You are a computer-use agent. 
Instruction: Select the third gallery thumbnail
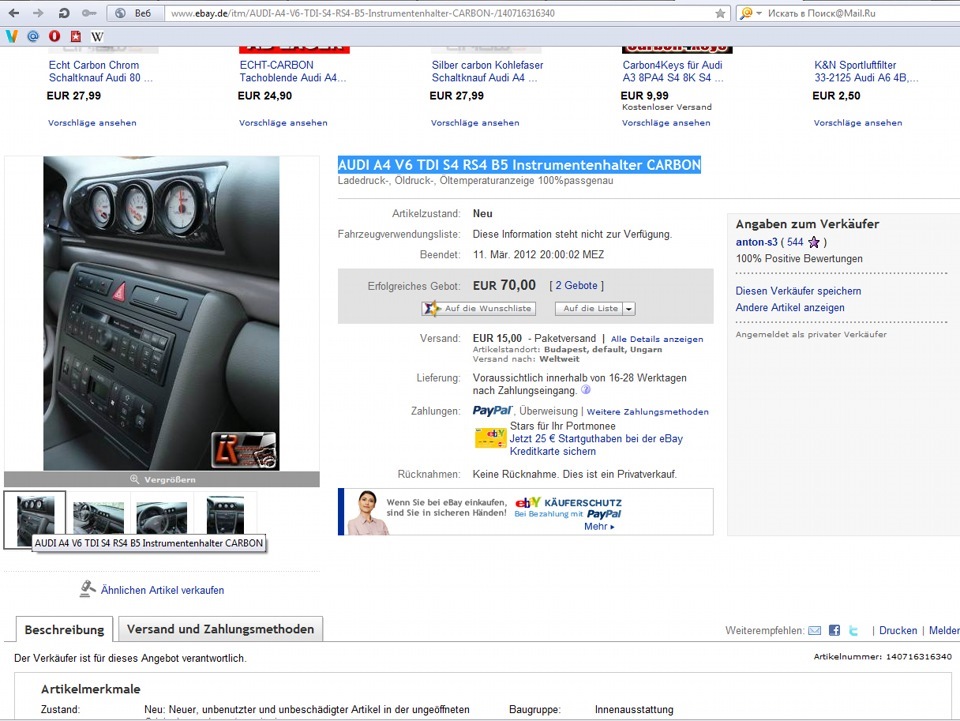point(161,517)
